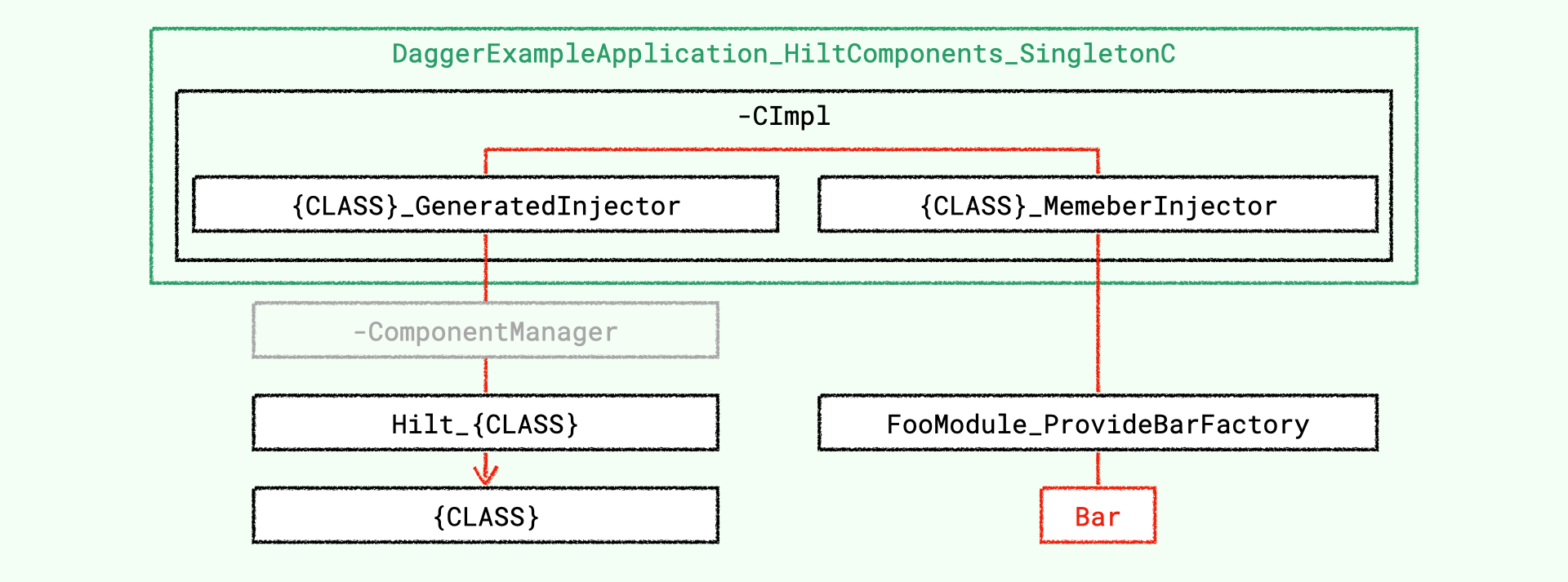Select the -CImpl label
This screenshot has width=1568, height=582.
tap(783, 116)
